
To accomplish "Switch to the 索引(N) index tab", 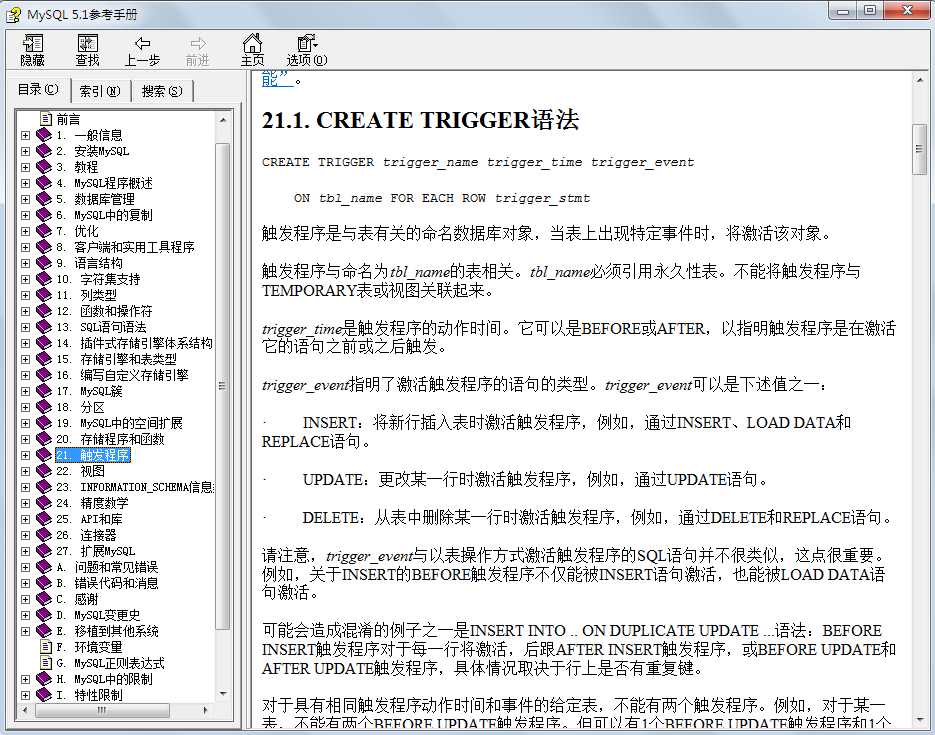I will [100, 91].
